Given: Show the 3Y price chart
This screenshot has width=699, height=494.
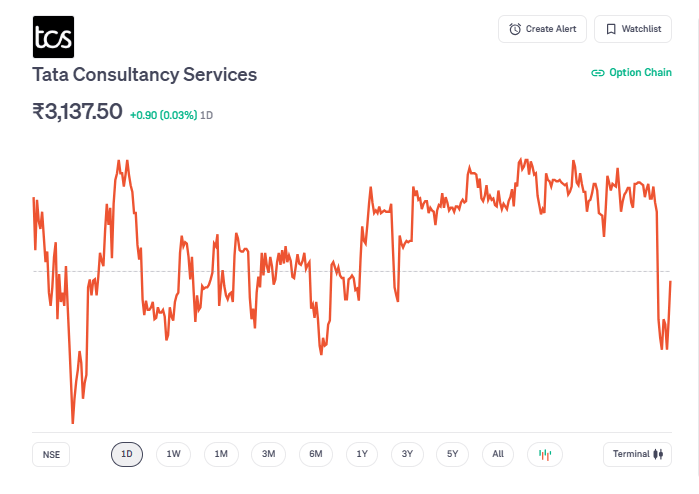Looking at the screenshot, I should (x=407, y=454).
